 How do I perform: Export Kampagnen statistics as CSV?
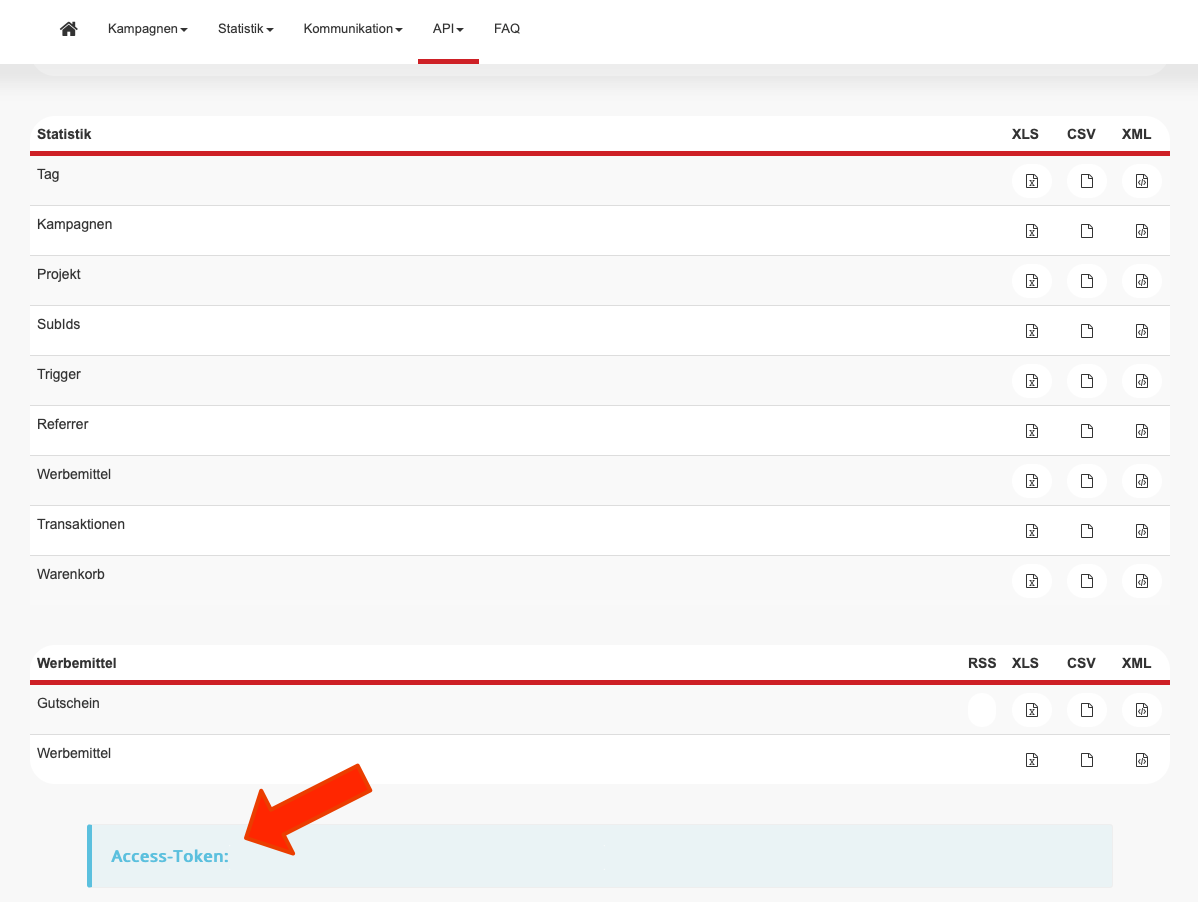point(1086,231)
